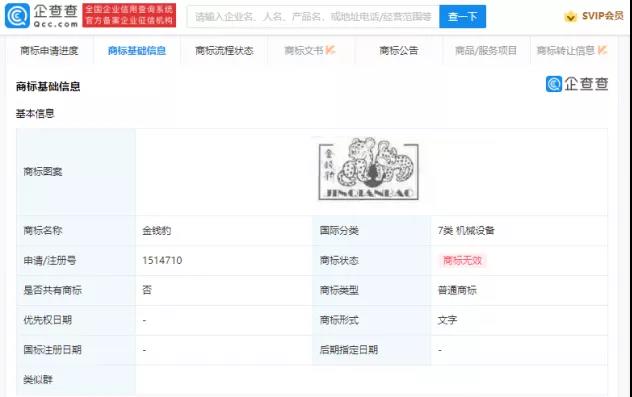Click the SVIP crown badge icon
632x397 pixels.
[x=571, y=17]
